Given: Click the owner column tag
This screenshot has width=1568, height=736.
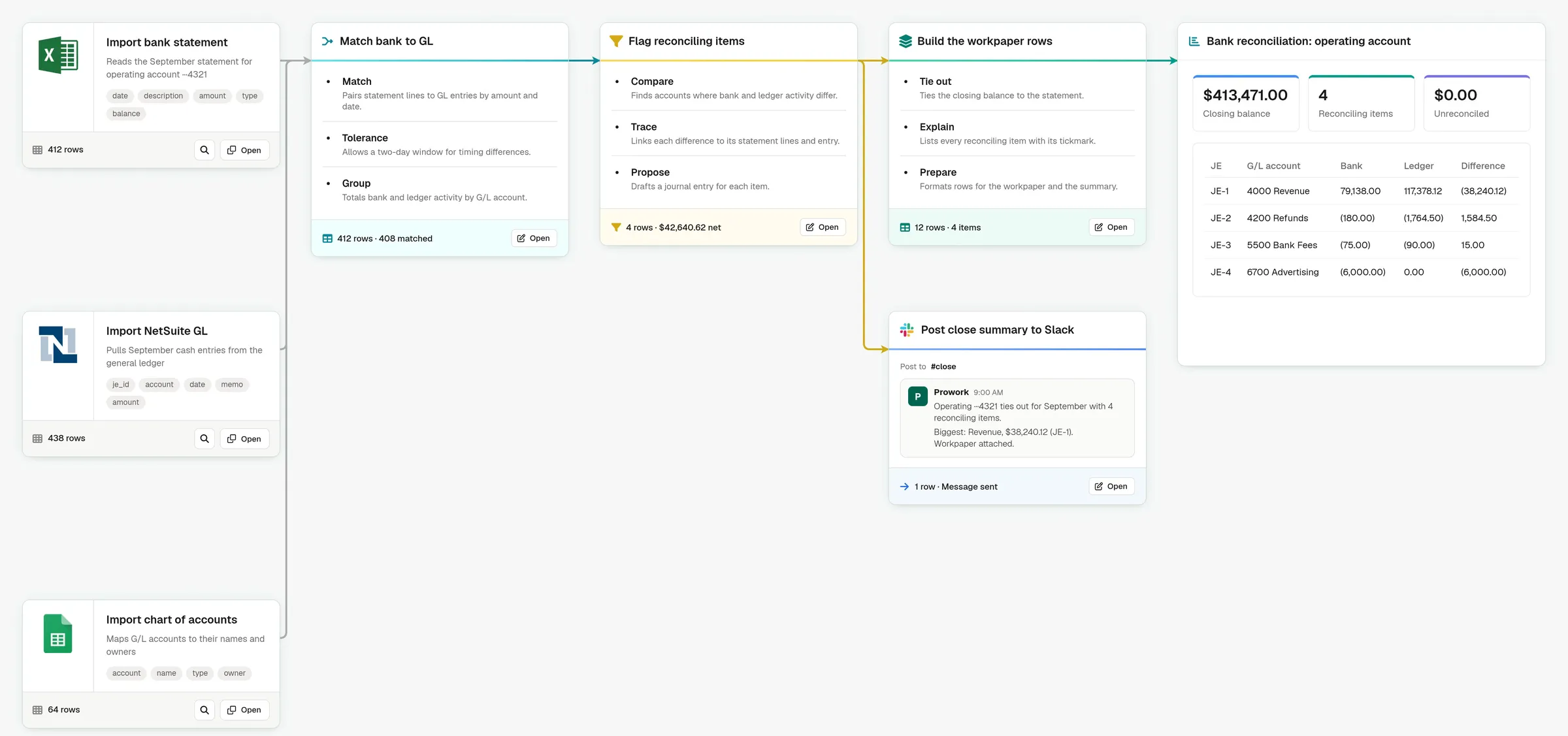Looking at the screenshot, I should (235, 673).
